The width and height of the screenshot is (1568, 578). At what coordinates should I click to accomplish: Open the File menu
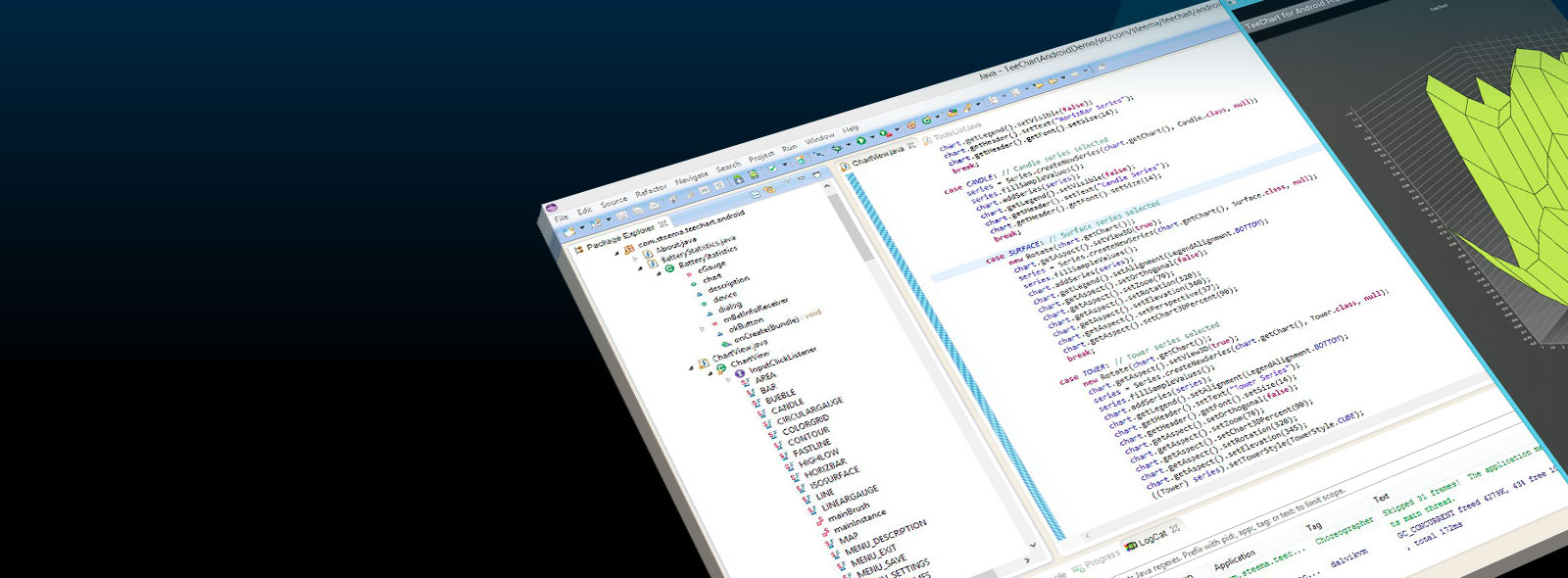tap(562, 217)
